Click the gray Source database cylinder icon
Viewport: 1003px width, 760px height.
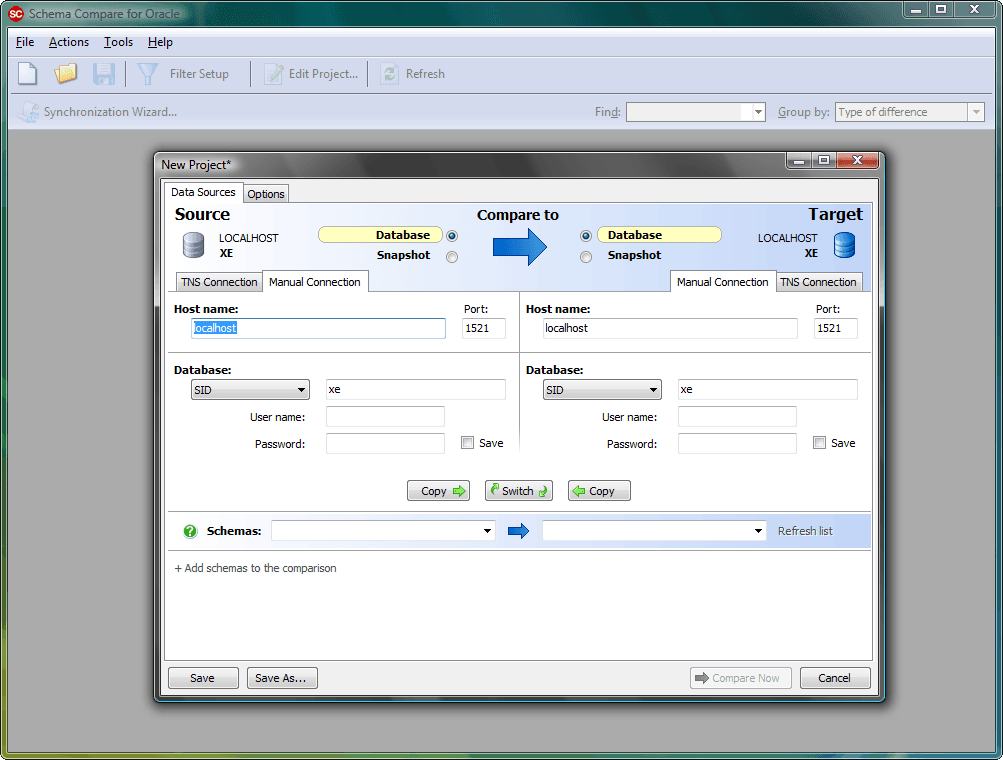coord(193,245)
